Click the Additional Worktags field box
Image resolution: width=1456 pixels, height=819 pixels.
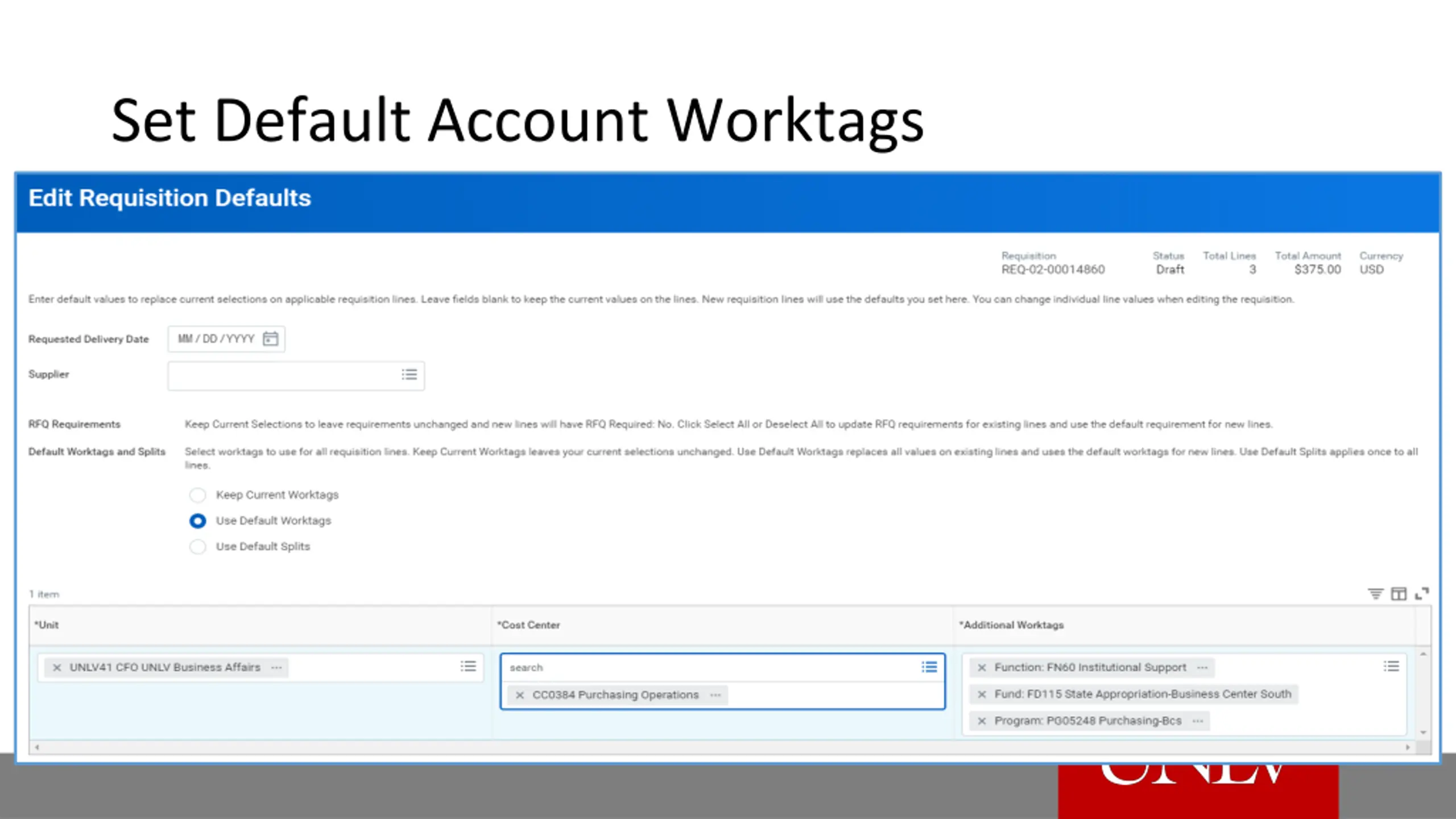(1184, 694)
